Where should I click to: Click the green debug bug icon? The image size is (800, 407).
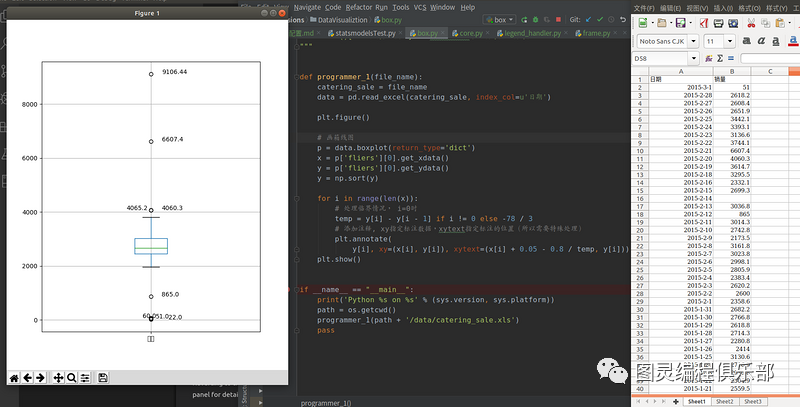(535, 20)
